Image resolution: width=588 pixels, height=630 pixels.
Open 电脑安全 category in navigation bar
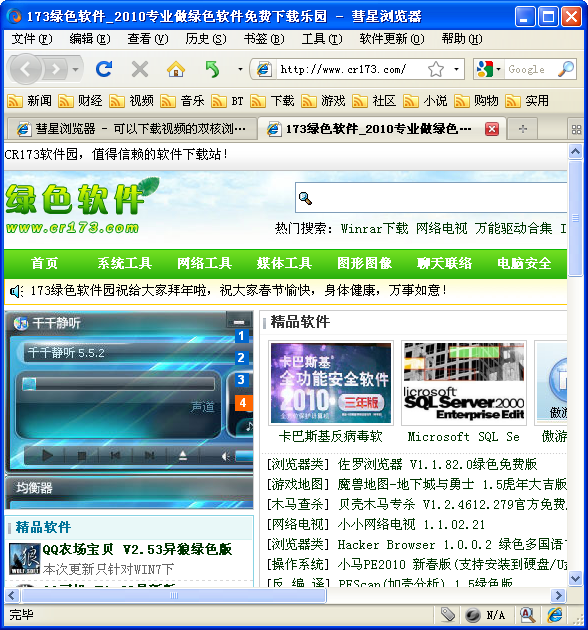coord(524,264)
